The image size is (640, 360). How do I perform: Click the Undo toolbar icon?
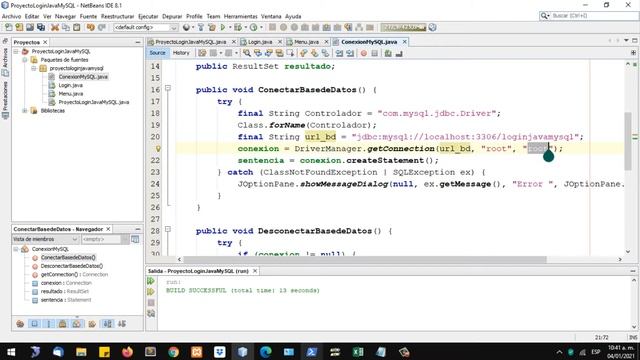click(x=90, y=27)
